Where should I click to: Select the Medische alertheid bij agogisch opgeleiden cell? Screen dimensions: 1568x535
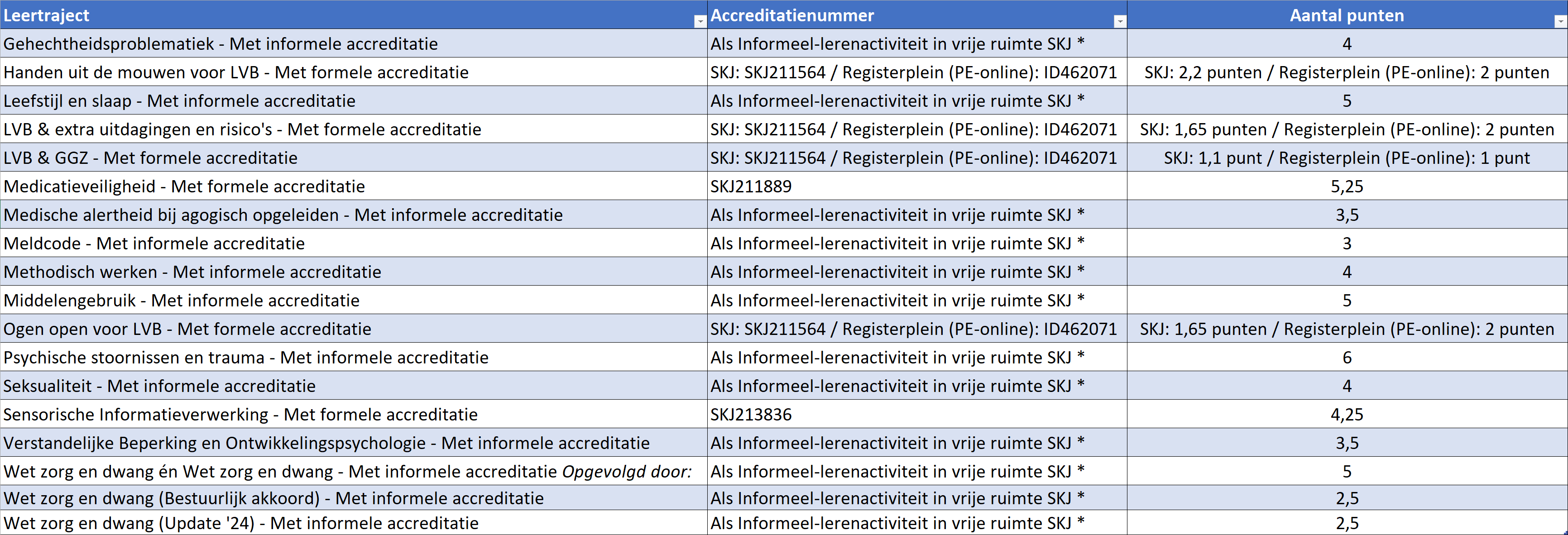click(x=354, y=215)
